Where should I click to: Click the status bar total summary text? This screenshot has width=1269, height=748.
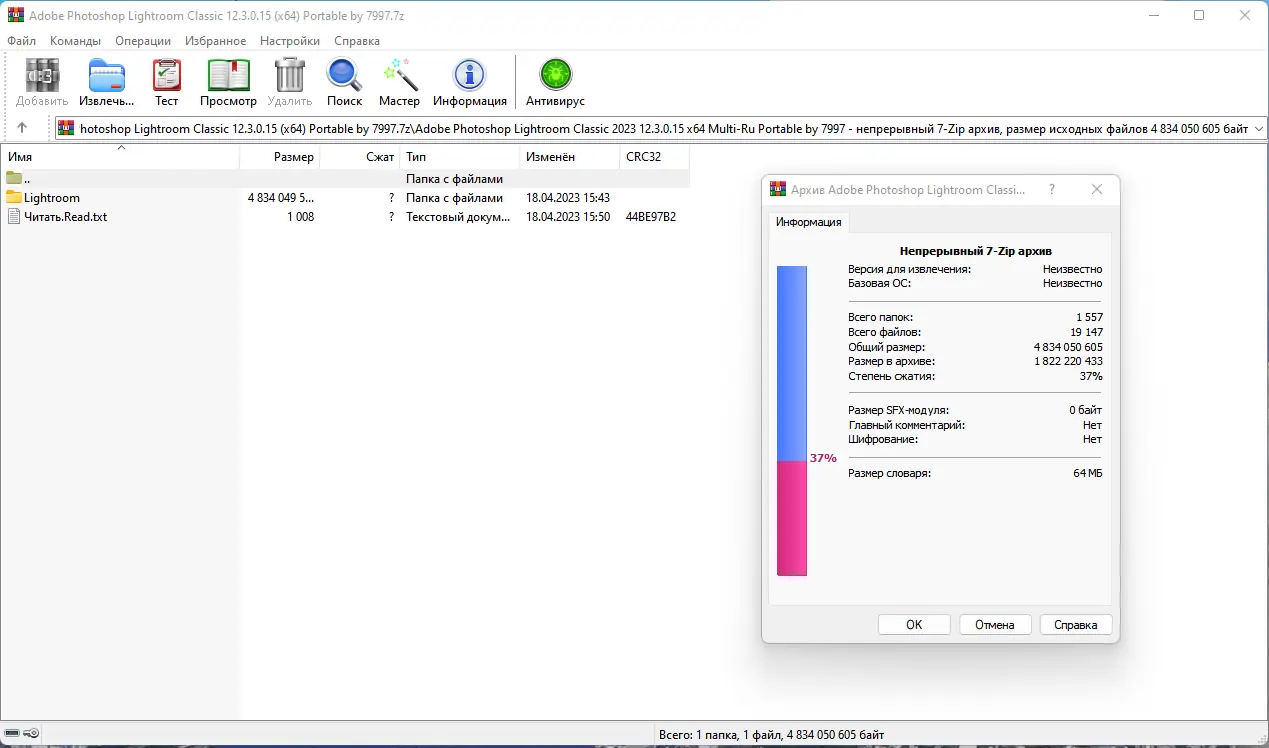[x=771, y=734]
